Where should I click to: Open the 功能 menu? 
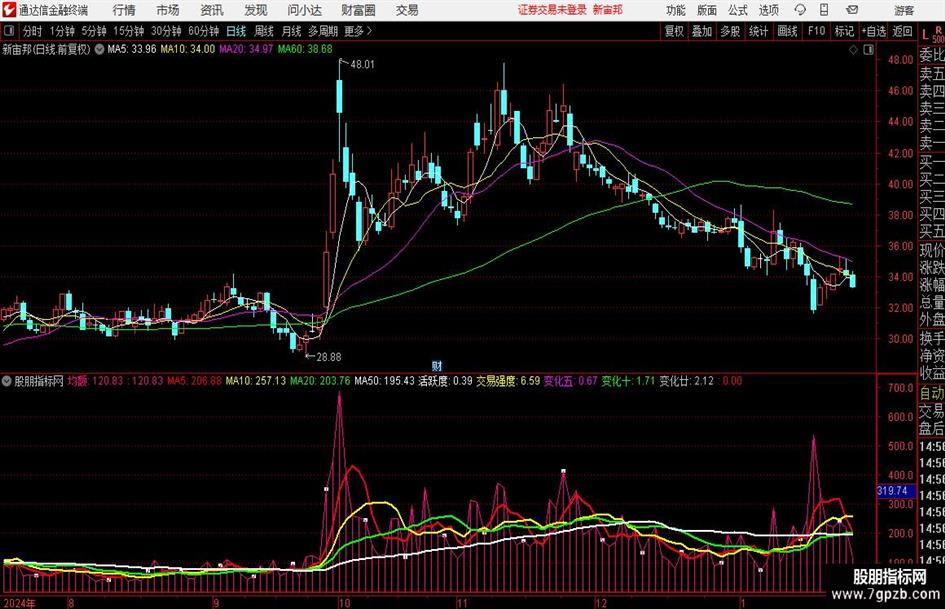coord(676,10)
